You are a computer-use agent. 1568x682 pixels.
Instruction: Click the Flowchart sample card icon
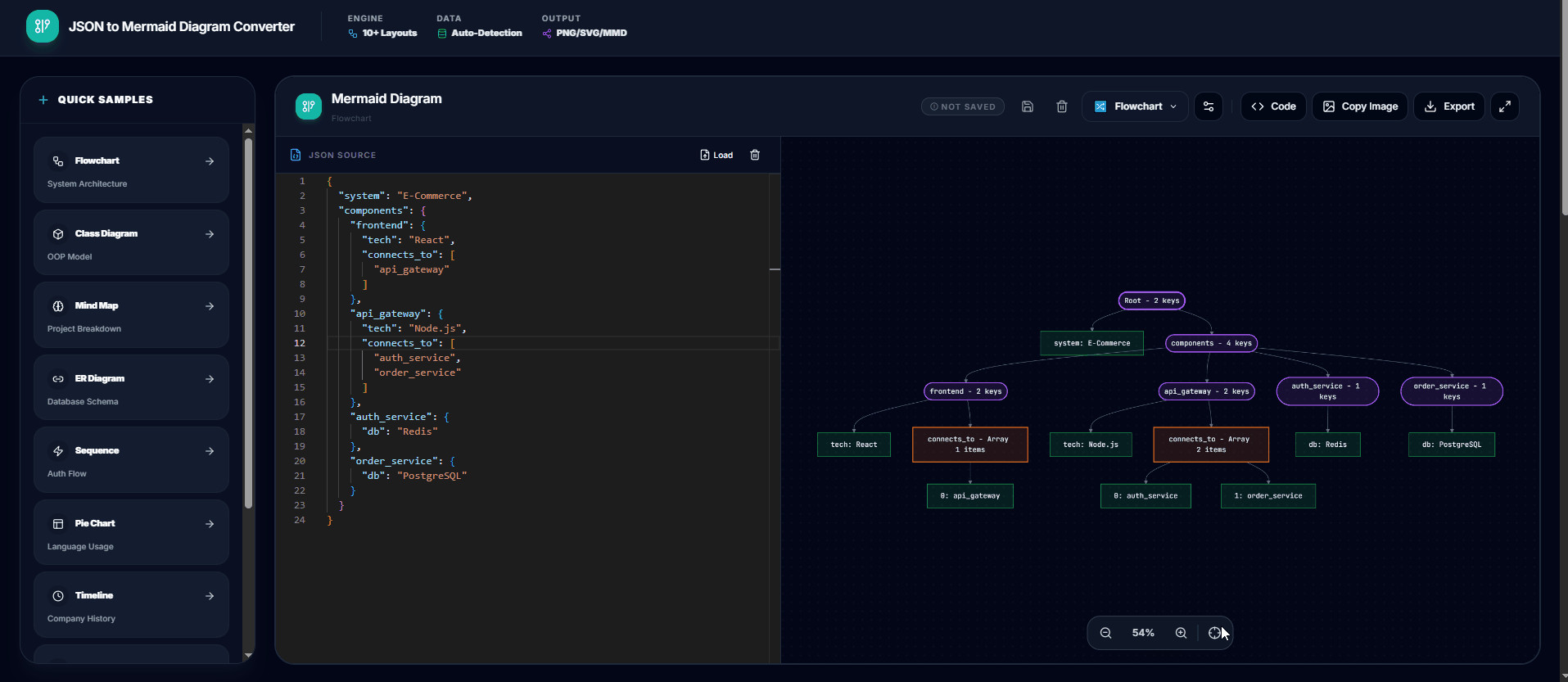tap(58, 161)
